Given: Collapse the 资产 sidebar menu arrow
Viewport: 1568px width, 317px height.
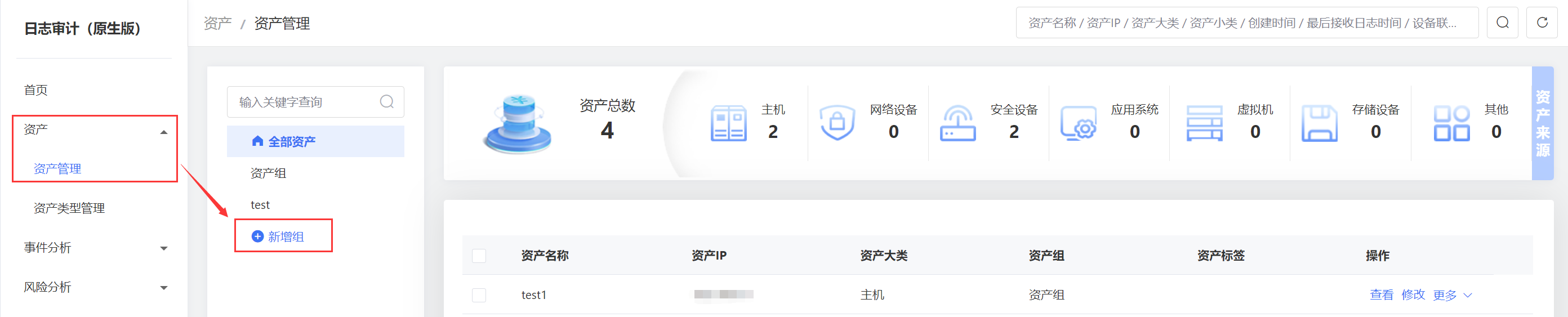Looking at the screenshot, I should pos(164,132).
